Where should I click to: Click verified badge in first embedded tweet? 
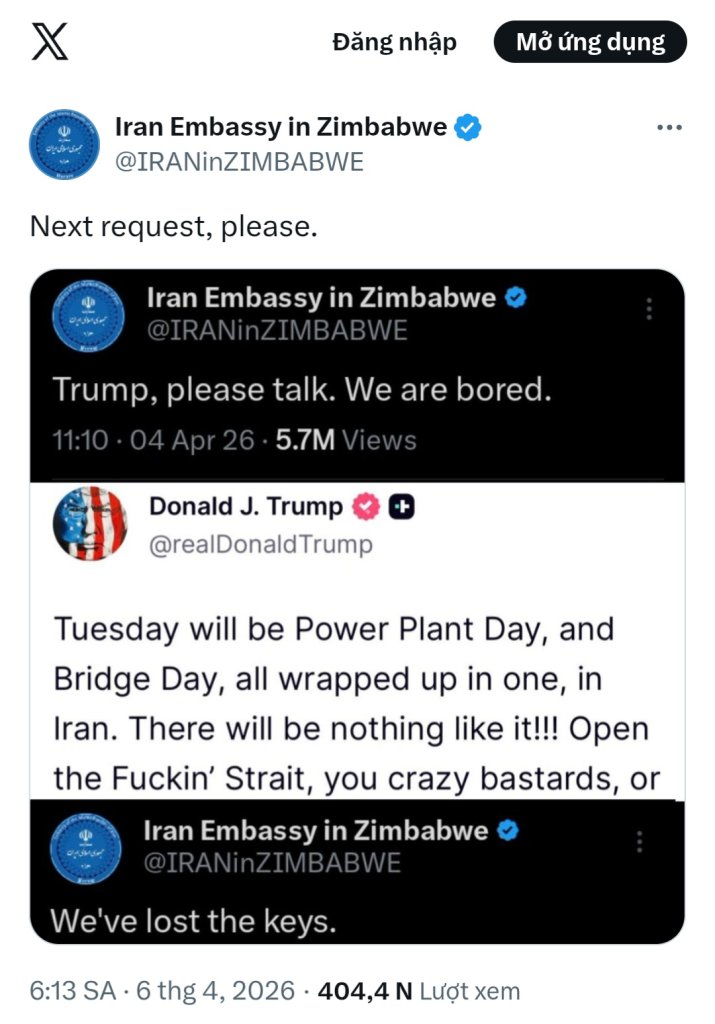pos(516,298)
